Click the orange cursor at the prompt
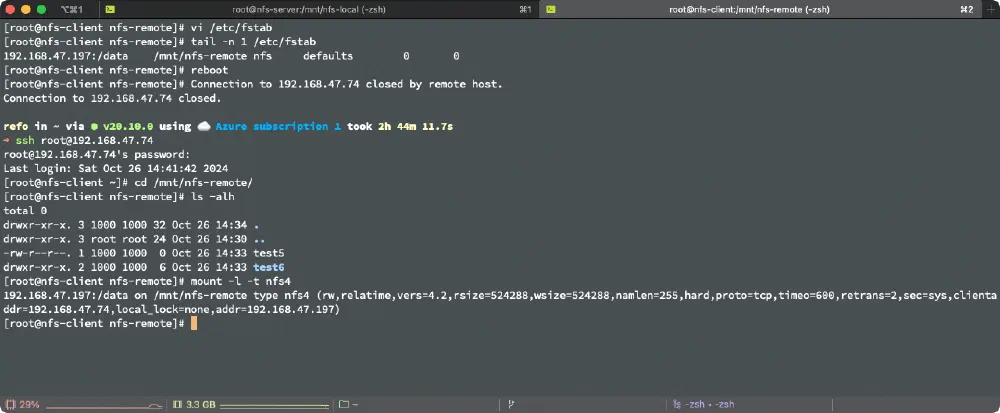1000x413 pixels. [194, 323]
